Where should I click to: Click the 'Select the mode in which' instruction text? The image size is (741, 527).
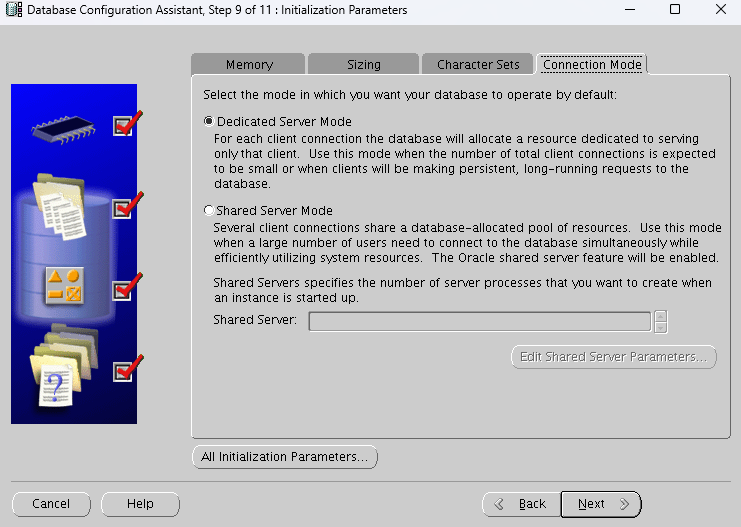pos(410,95)
